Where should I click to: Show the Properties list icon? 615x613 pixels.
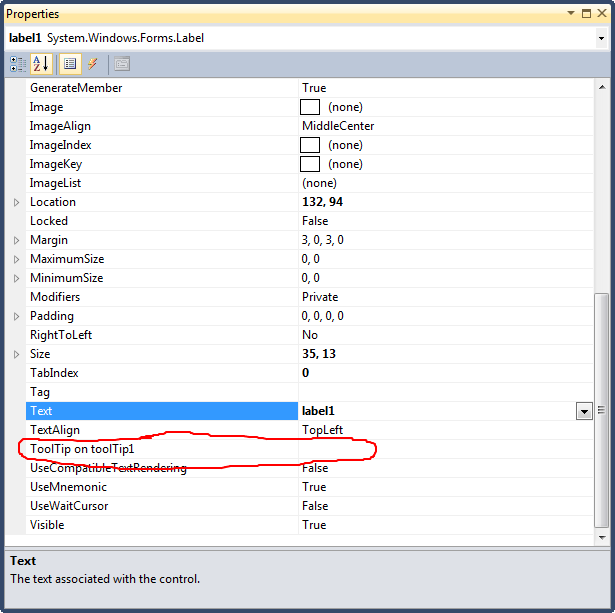pos(70,64)
